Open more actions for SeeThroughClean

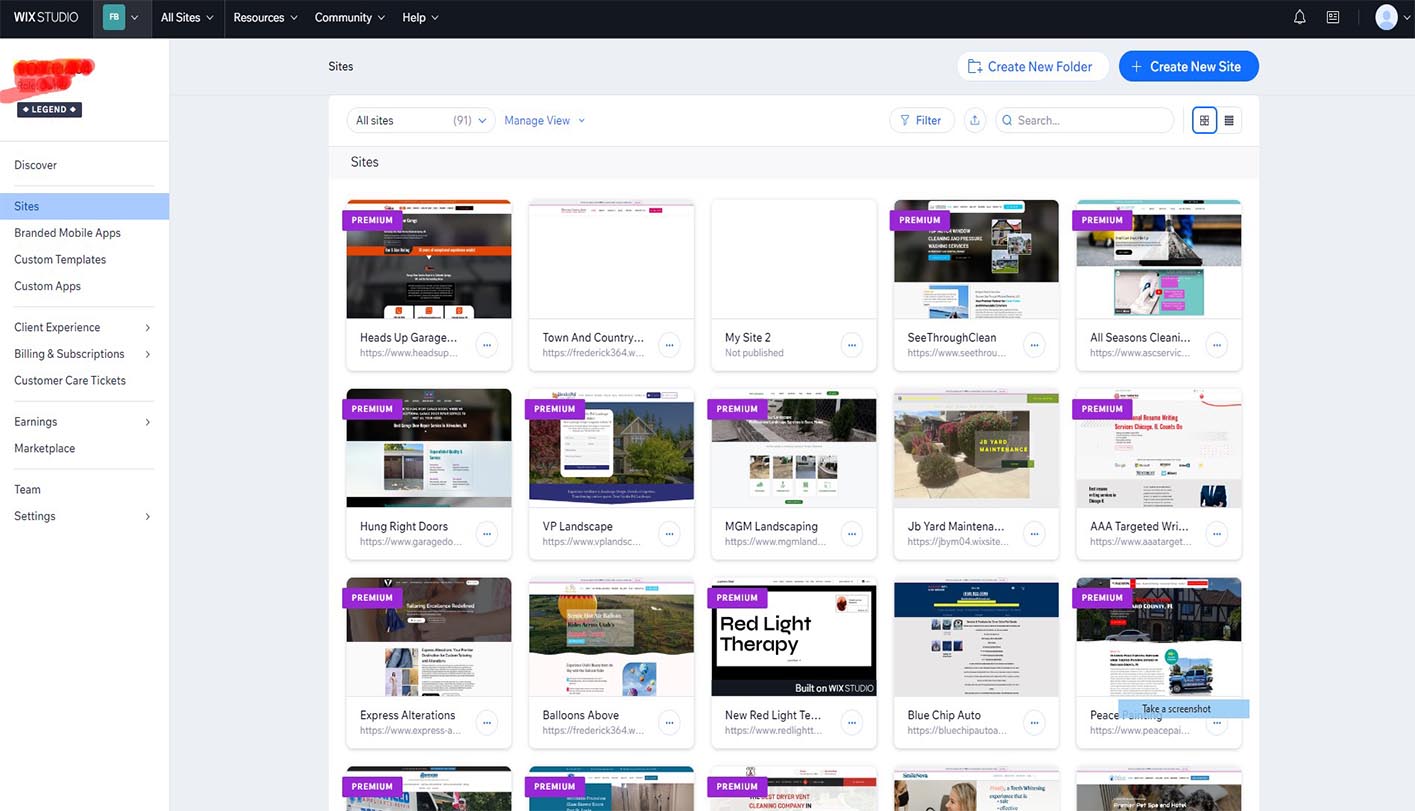(x=1035, y=345)
